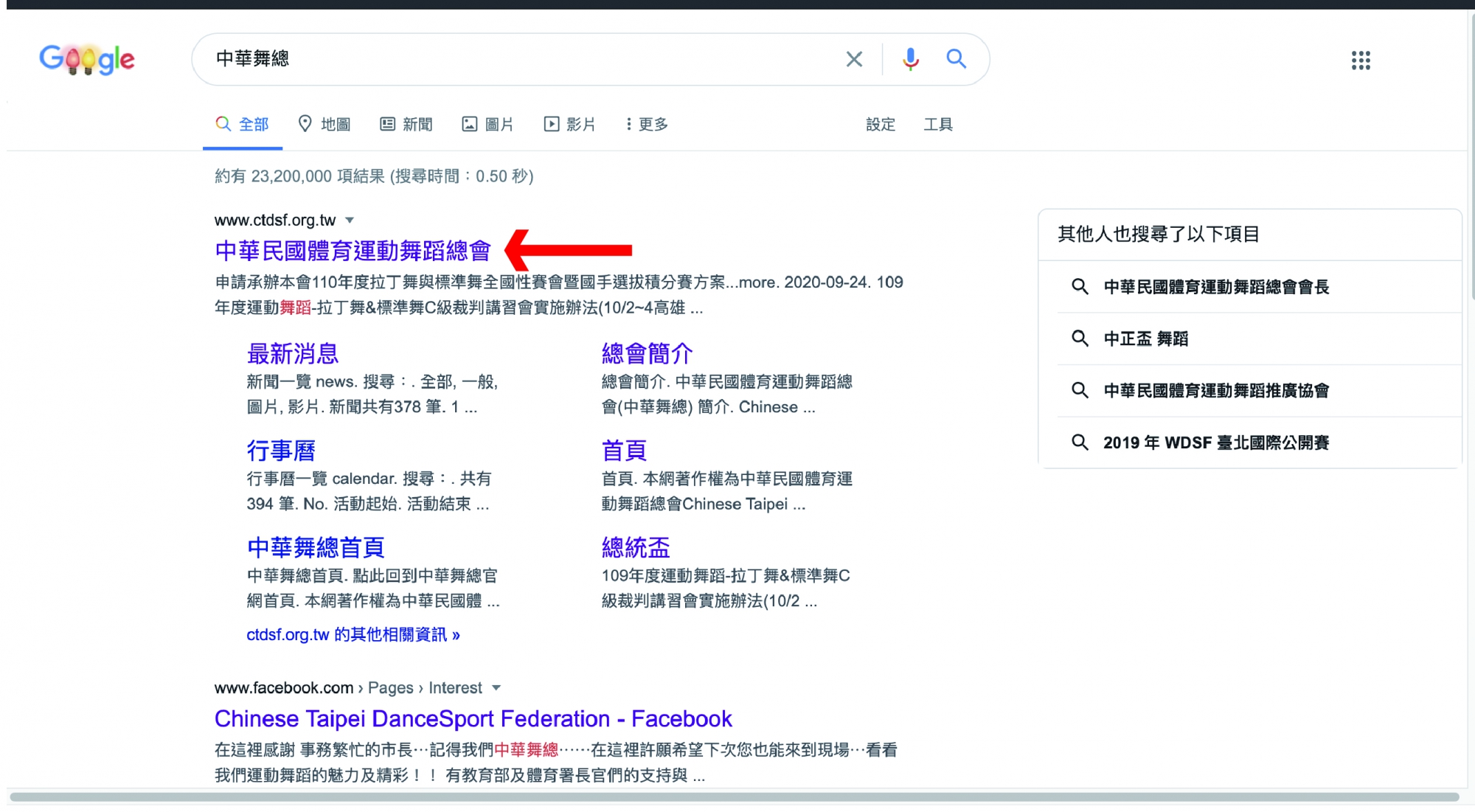Open the Google apps grid icon

[1361, 60]
